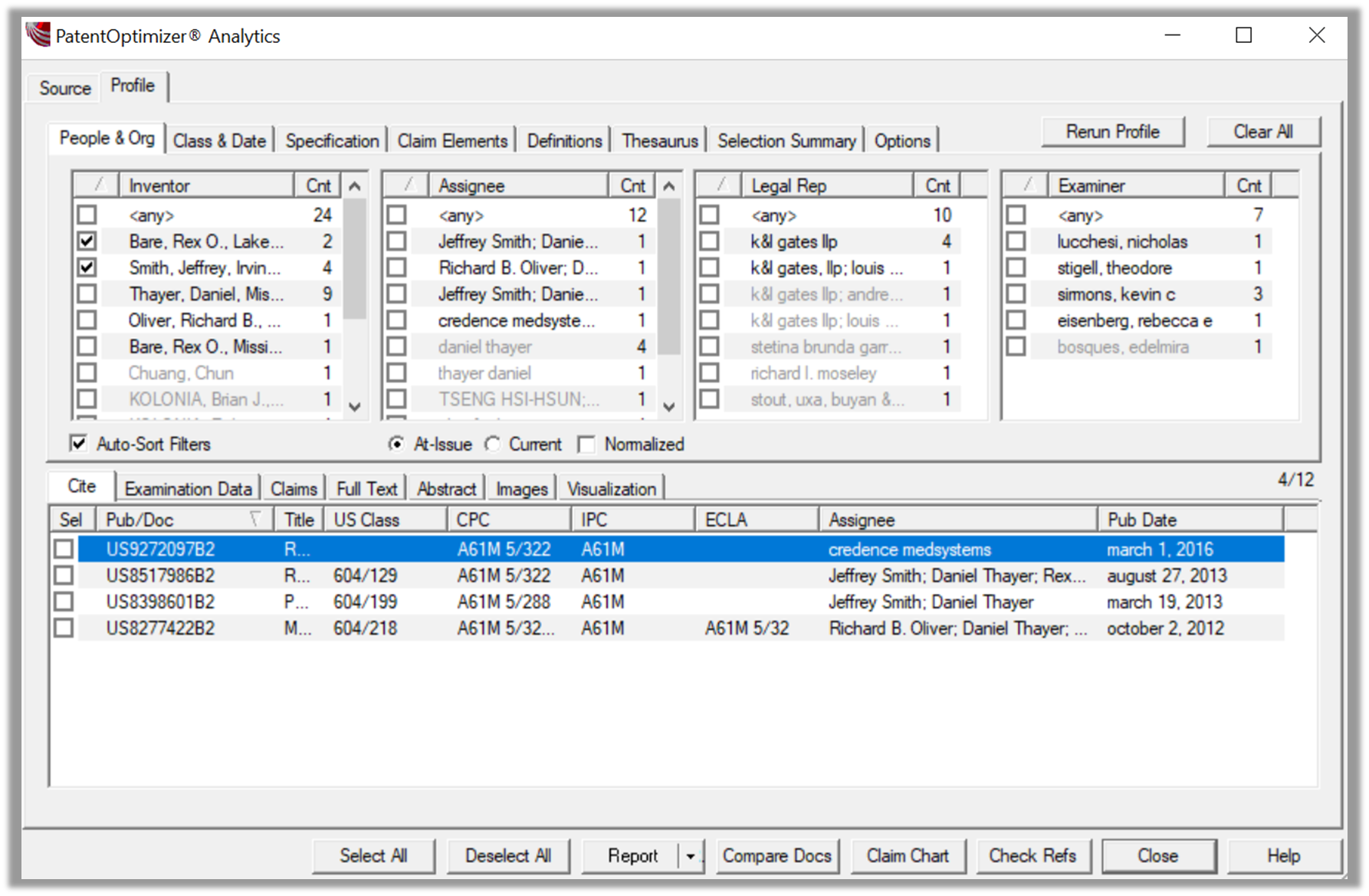Open the Class & Date tab

pyautogui.click(x=219, y=141)
